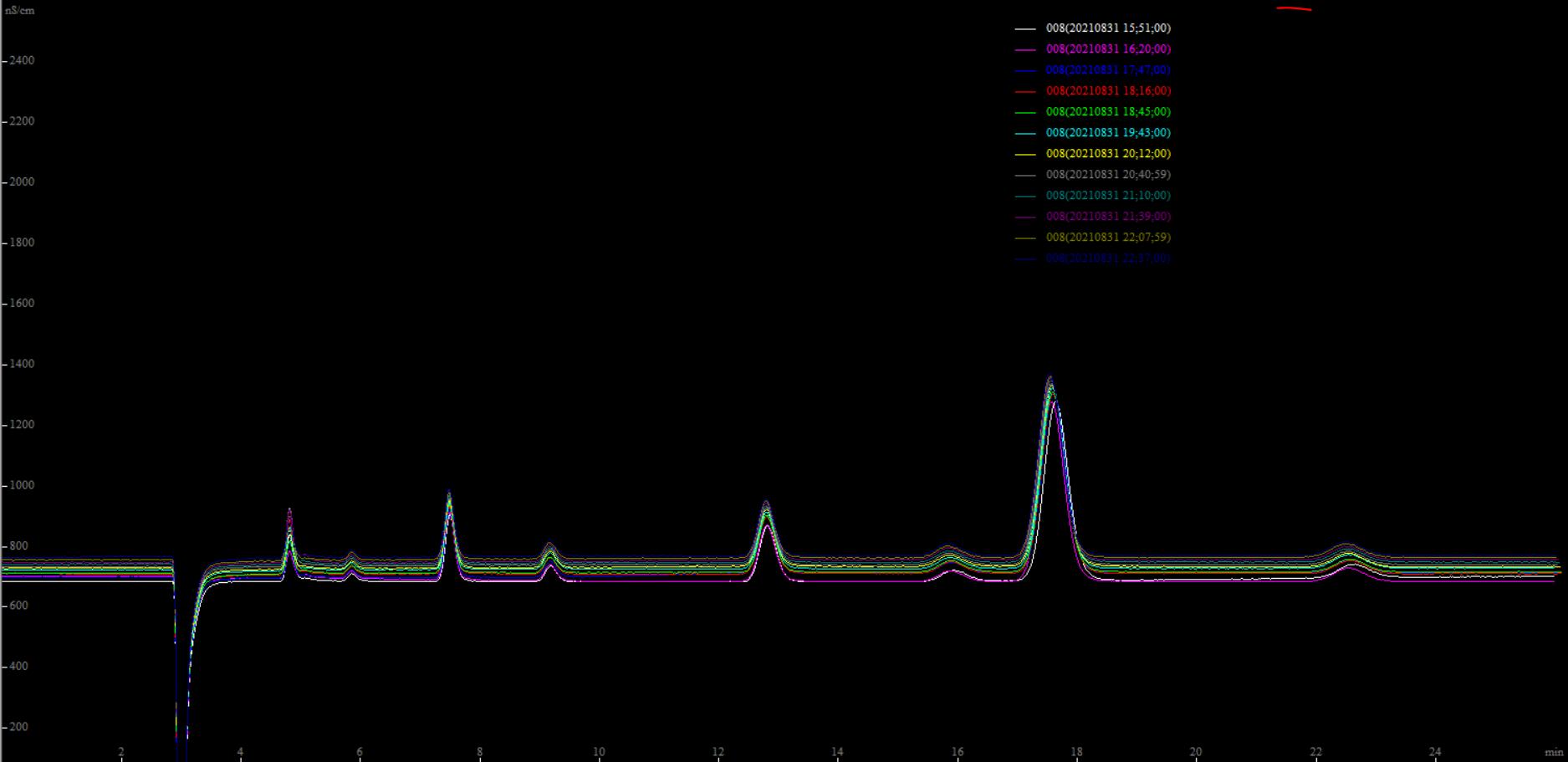
Task: Select the cyan 19;43;00 legend label
Action: point(1107,133)
